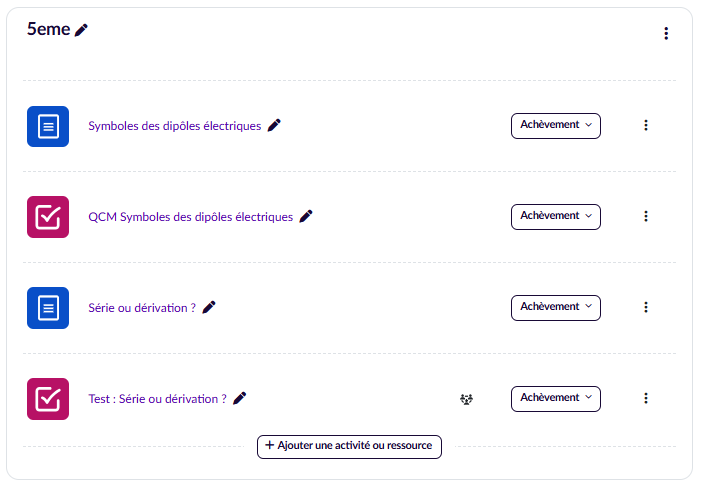Open Test : Série ou dérivation ? quiz link
Image resolution: width=701 pixels, height=488 pixels.
[157, 398]
